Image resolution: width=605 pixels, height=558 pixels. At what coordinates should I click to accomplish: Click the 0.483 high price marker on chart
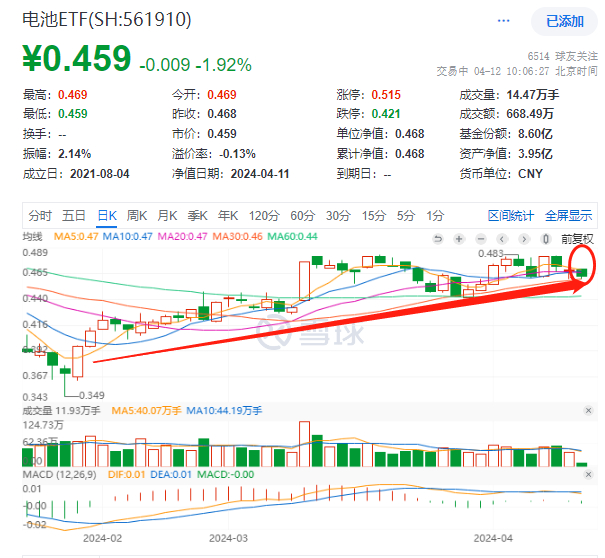click(491, 254)
